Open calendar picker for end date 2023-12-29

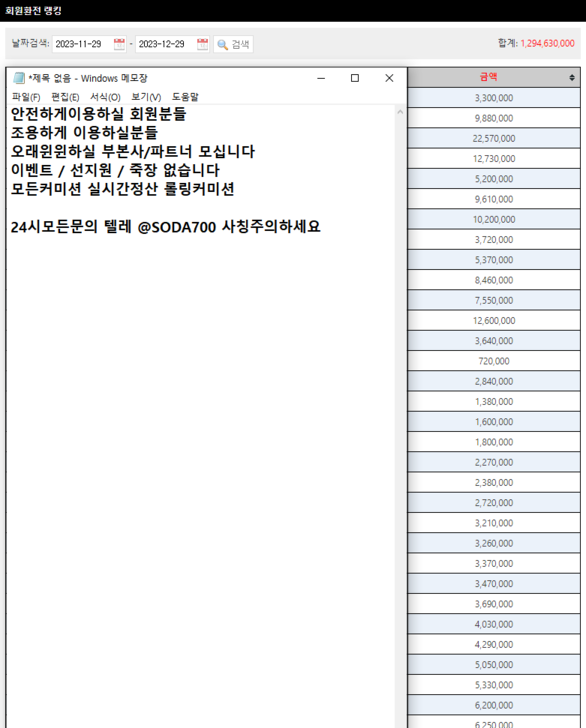[x=202, y=44]
